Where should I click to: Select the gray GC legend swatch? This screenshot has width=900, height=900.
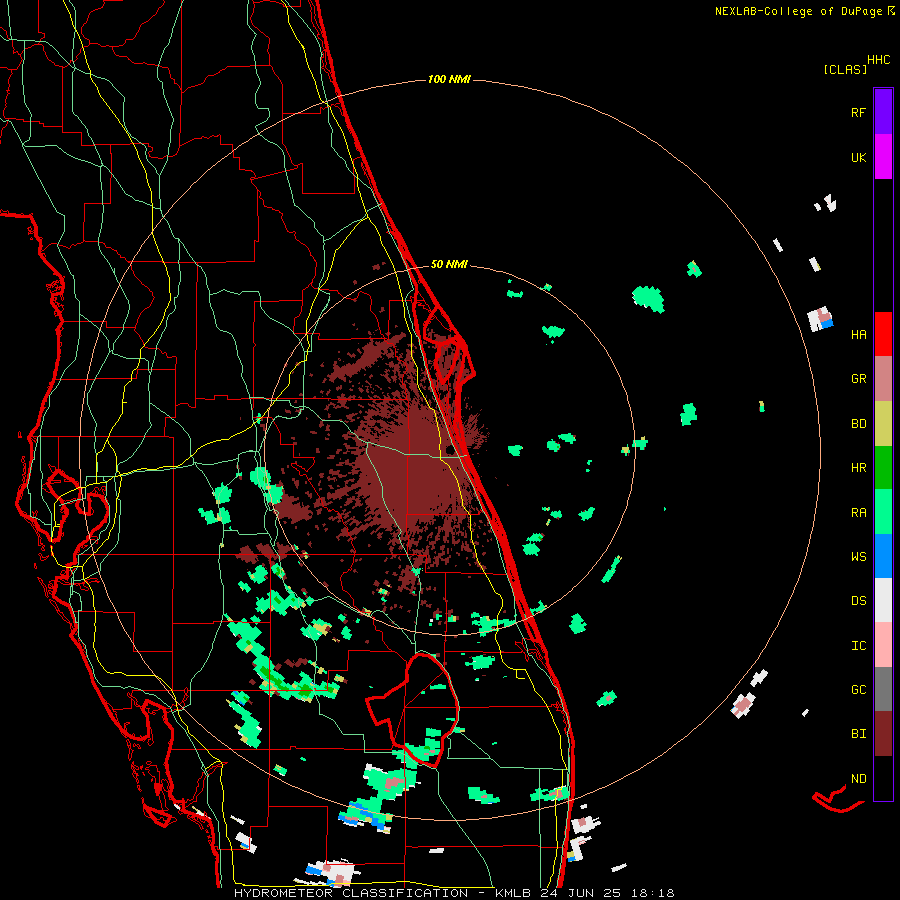[x=883, y=689]
